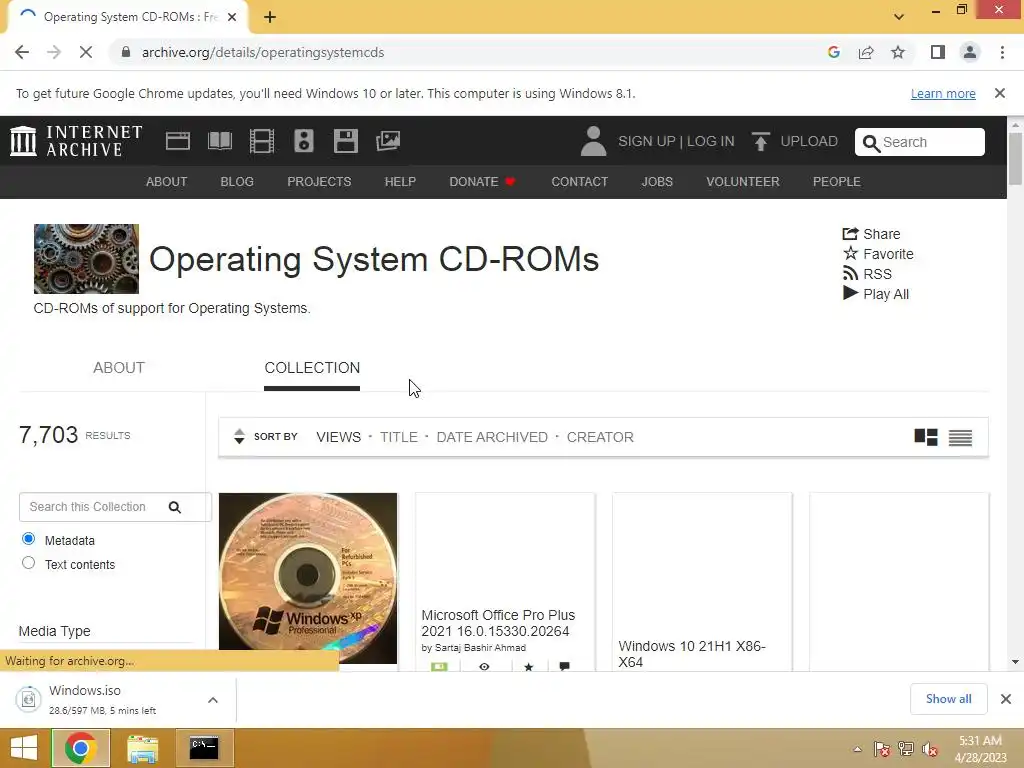1024x768 pixels.
Task: Click Show all downloads button
Action: [948, 699]
